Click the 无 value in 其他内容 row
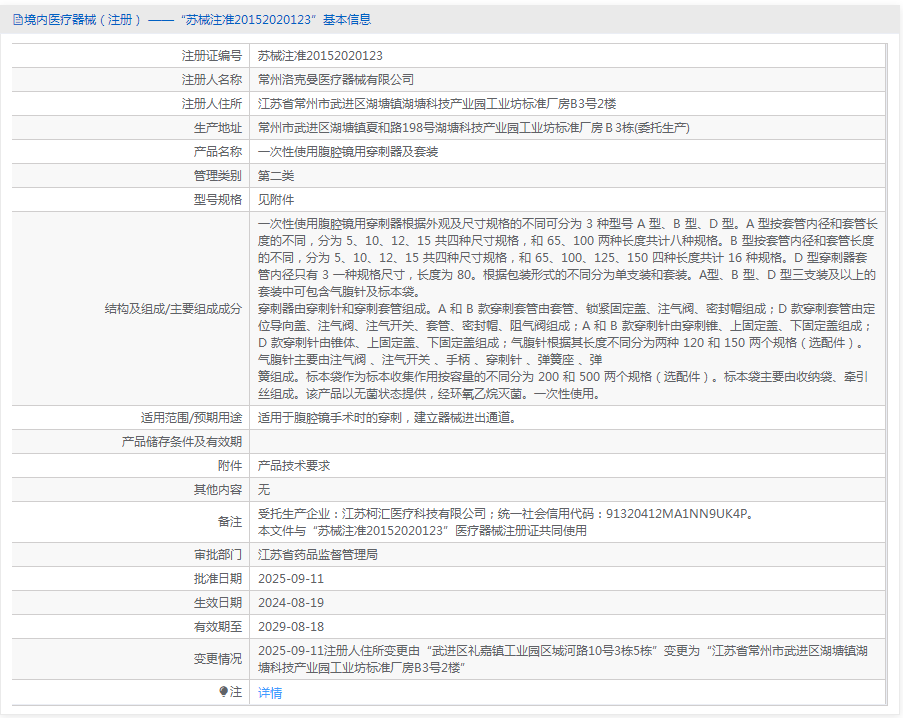This screenshot has width=903, height=718. pyautogui.click(x=264, y=489)
